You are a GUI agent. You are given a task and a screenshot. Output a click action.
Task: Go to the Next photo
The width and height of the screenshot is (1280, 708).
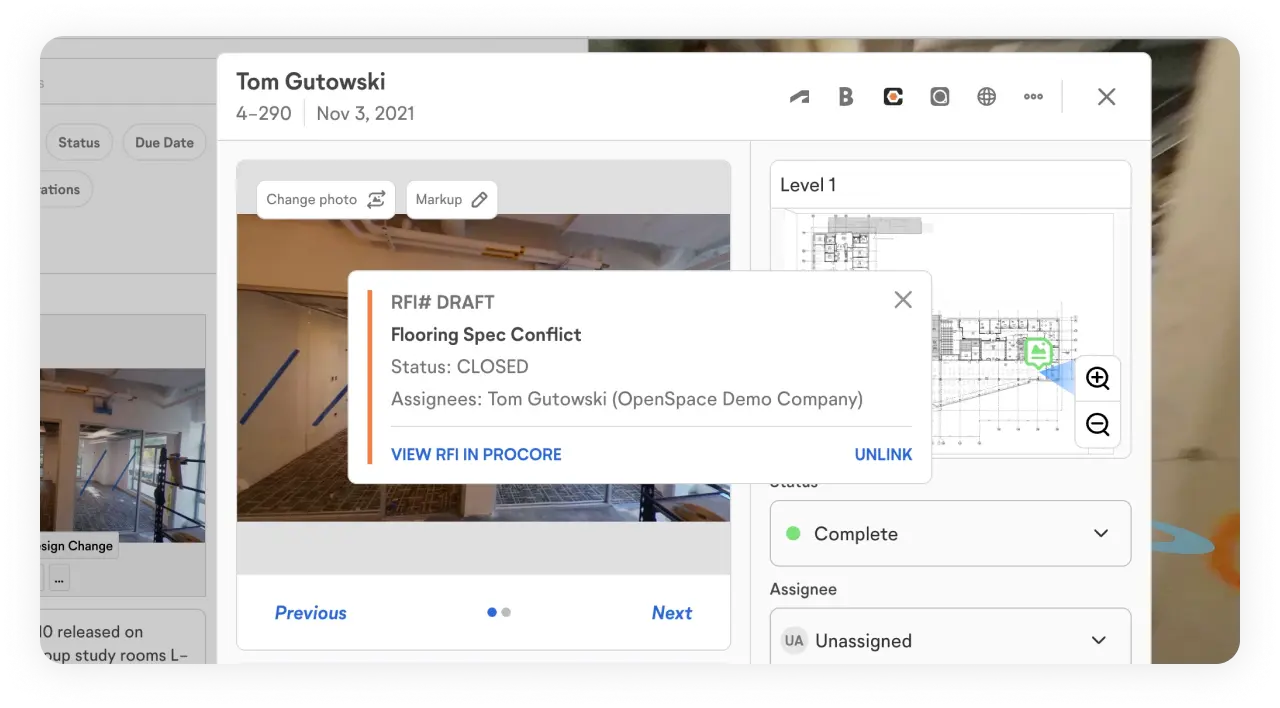pyautogui.click(x=671, y=613)
